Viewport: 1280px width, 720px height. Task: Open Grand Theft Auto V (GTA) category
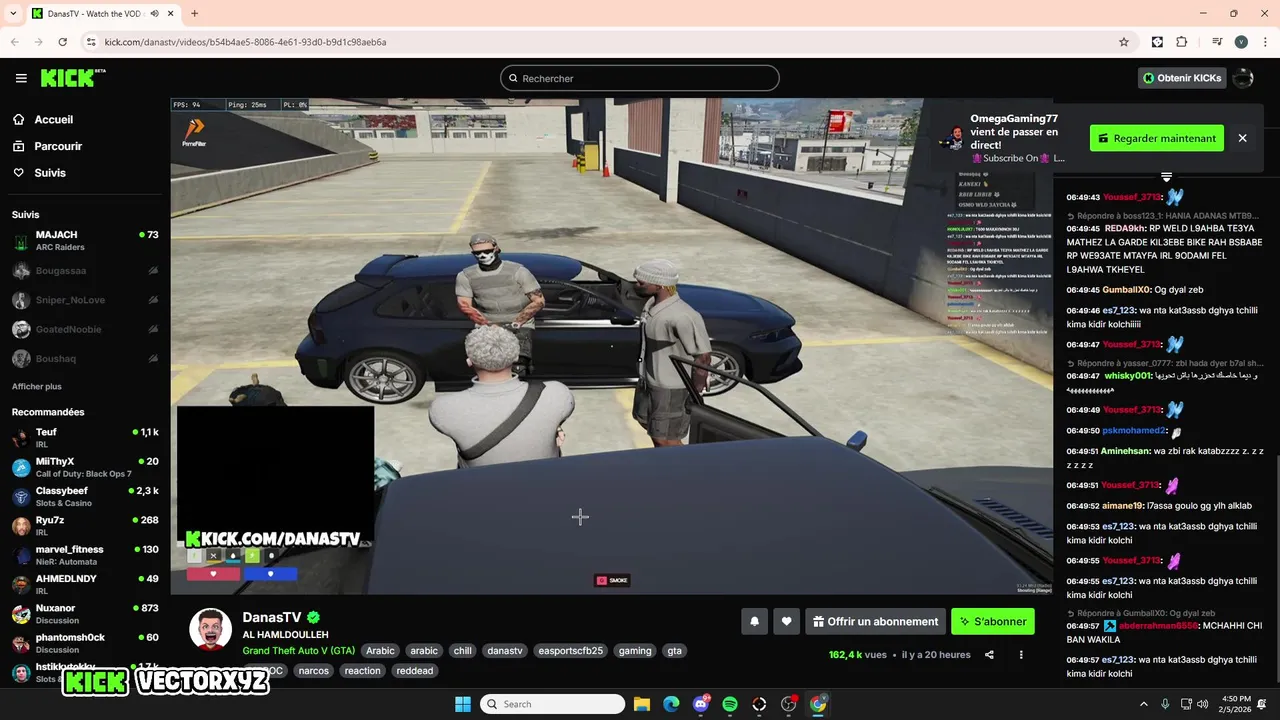coord(298,651)
